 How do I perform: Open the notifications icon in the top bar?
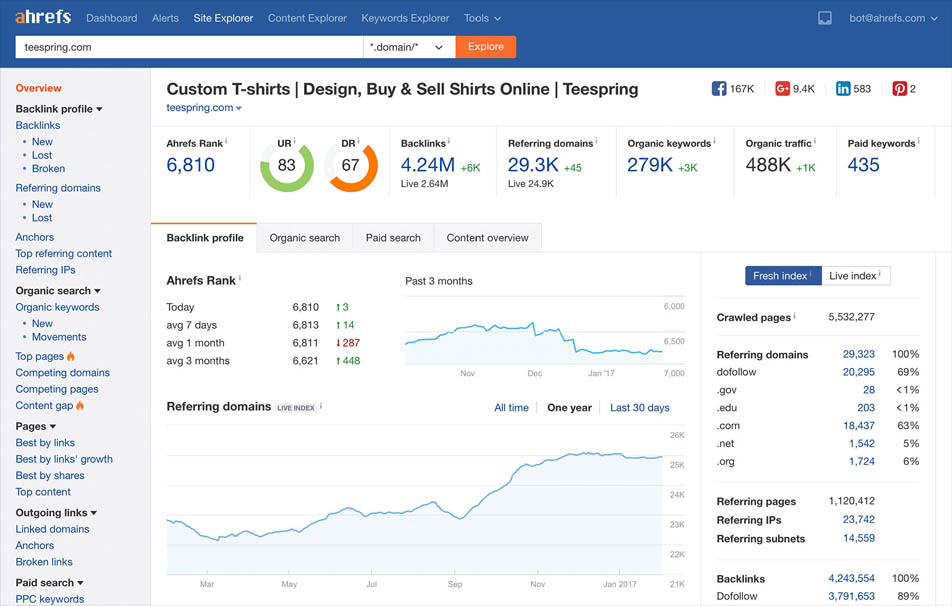[824, 17]
